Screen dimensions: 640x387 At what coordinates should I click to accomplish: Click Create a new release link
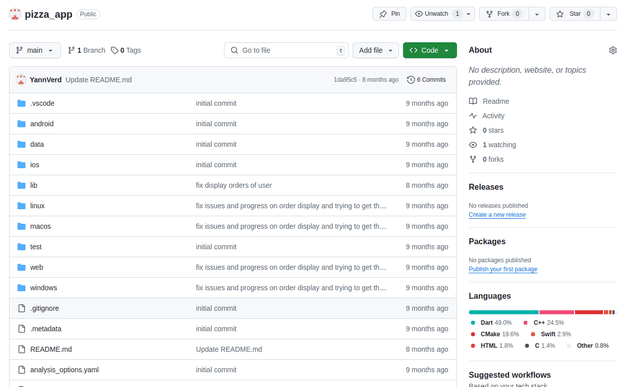(497, 215)
